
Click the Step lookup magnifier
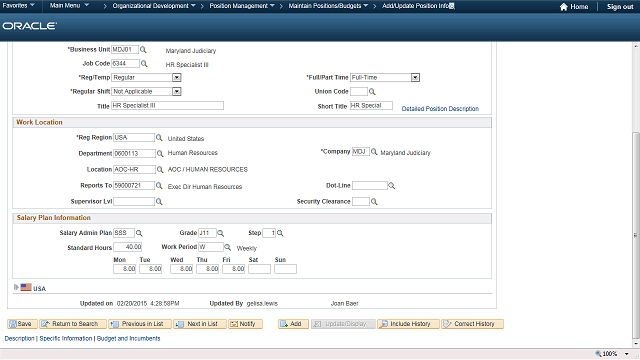pos(280,233)
